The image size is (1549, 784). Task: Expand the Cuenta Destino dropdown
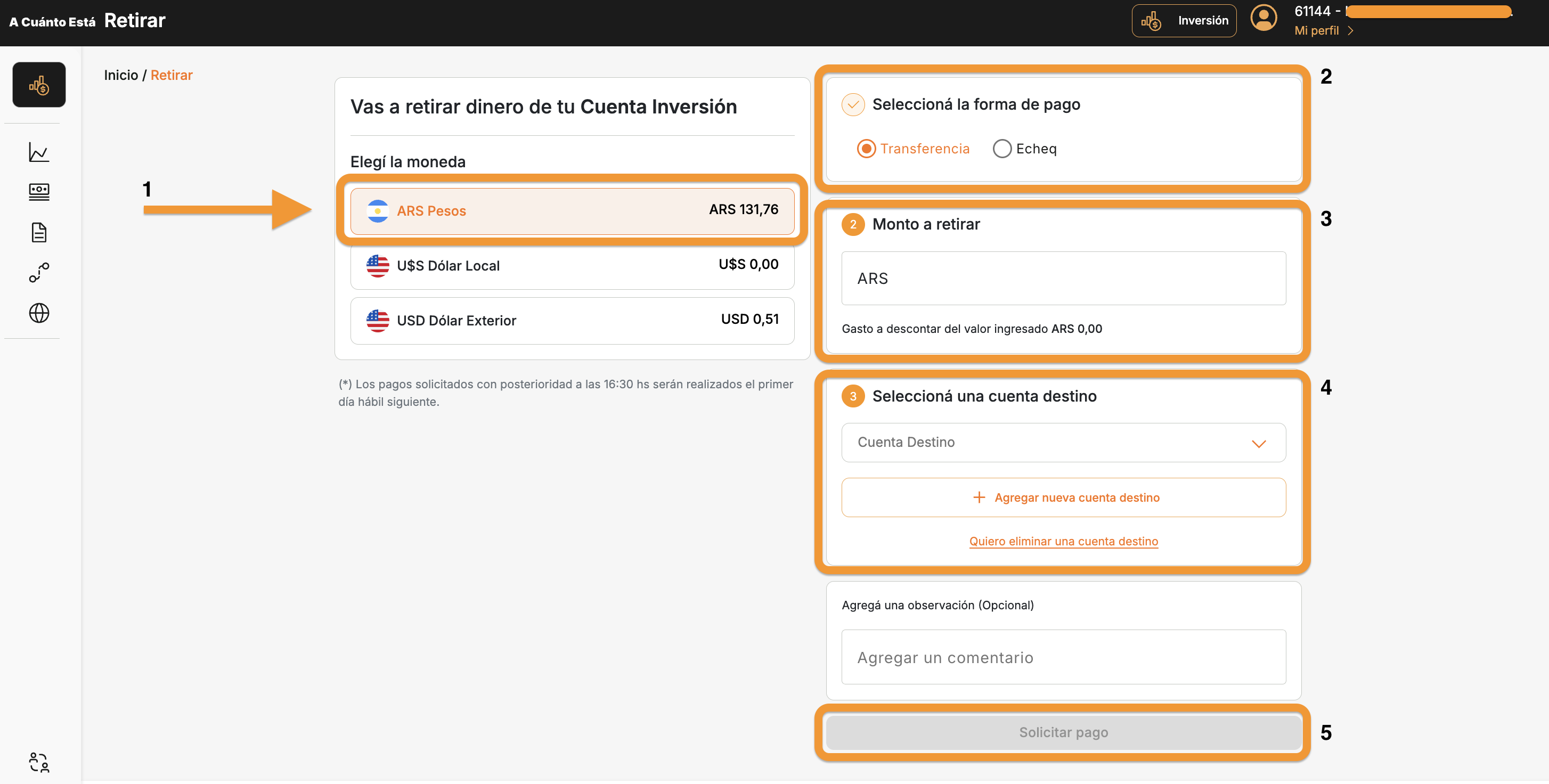1063,443
